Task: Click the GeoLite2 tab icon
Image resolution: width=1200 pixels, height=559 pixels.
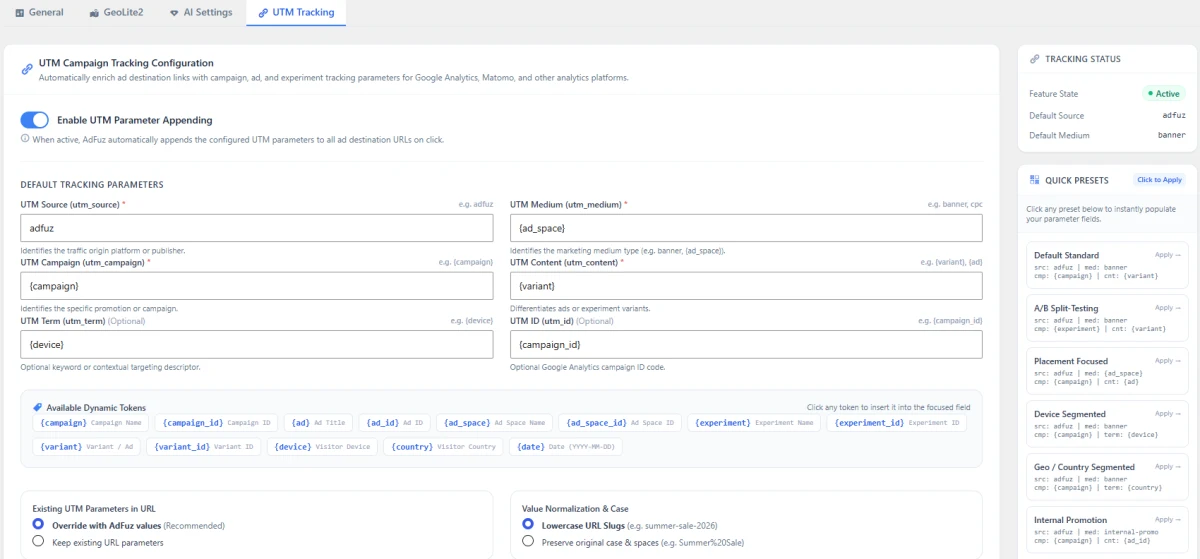Action: coord(95,13)
